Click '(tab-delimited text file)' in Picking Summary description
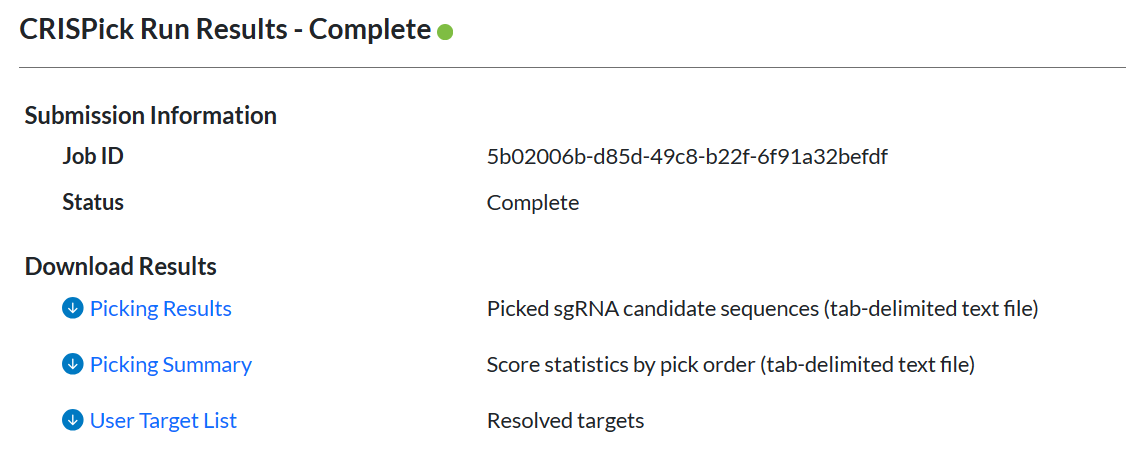 point(867,365)
